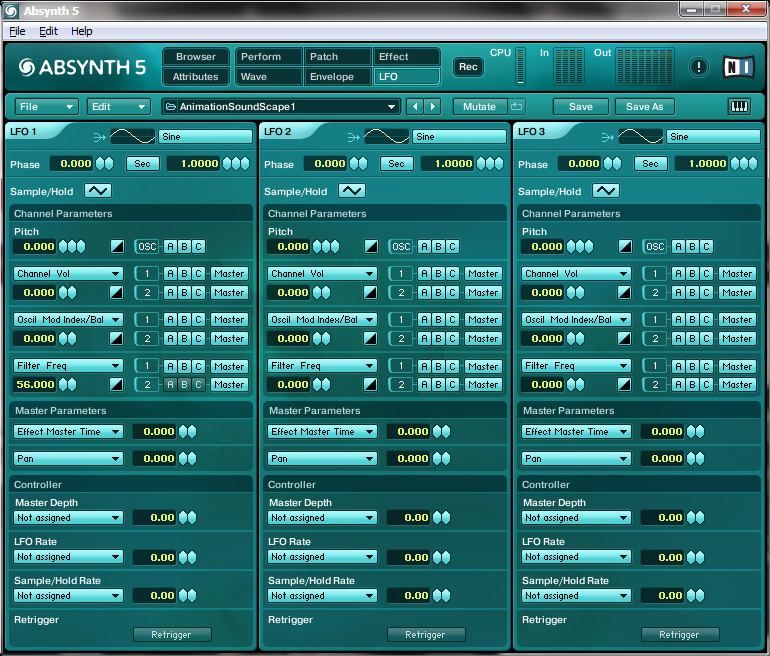
Task: Click LFO 3 Filter Freq polarity invert icon
Action: click(x=624, y=384)
